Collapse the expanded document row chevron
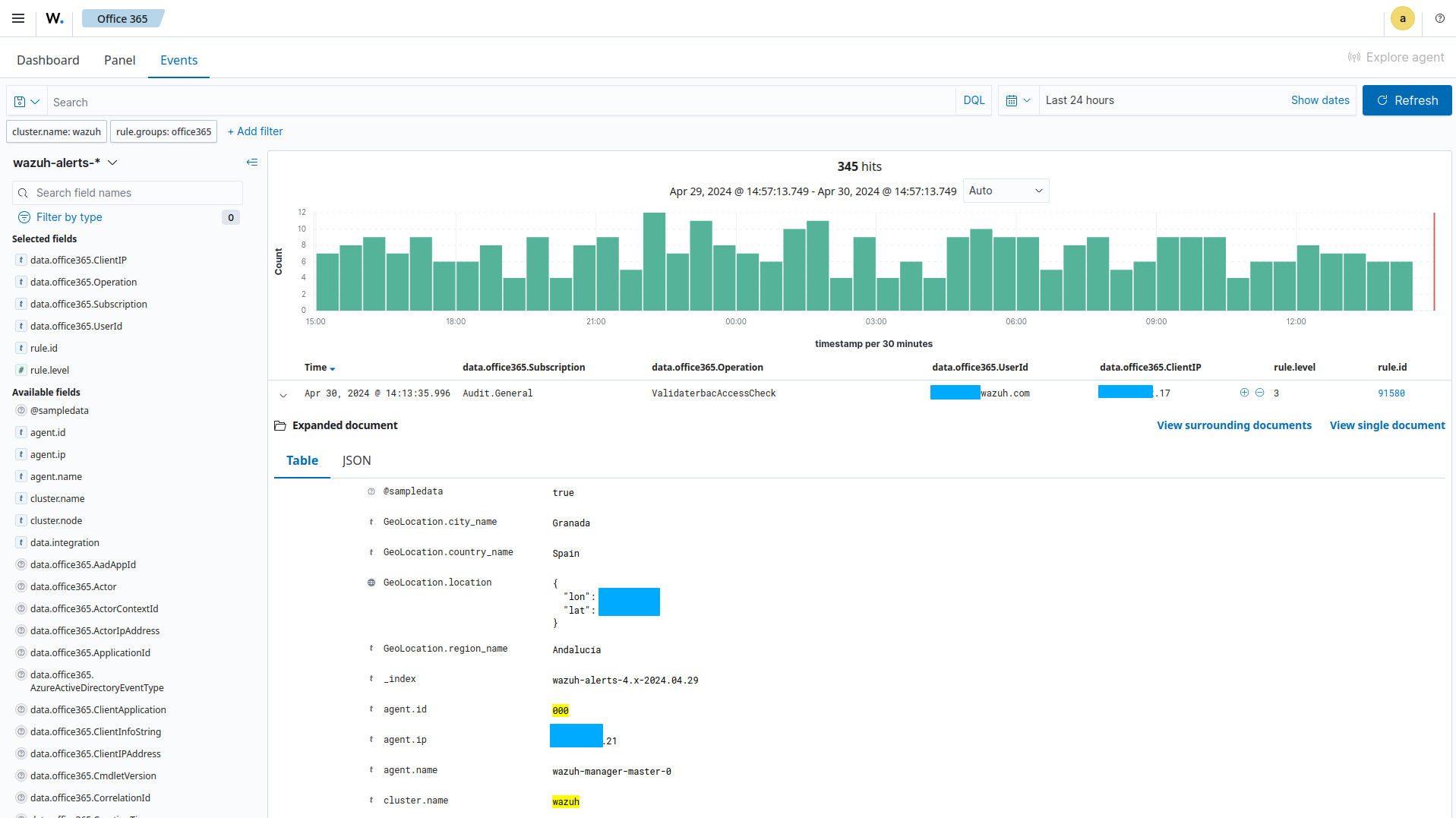Screen dimensions: 1456x818 (x=283, y=395)
